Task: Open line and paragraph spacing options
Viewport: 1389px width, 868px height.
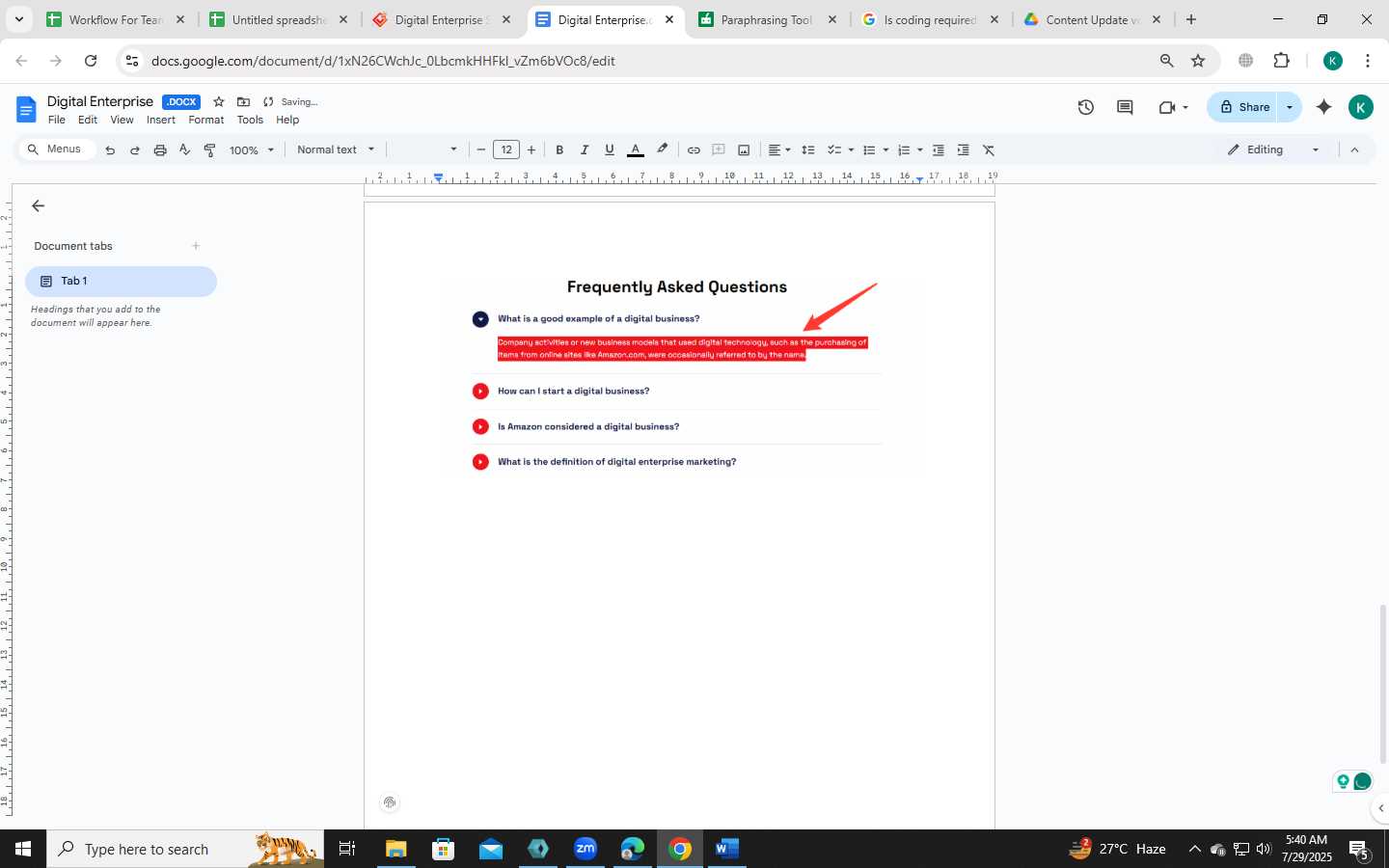Action: 808,150
